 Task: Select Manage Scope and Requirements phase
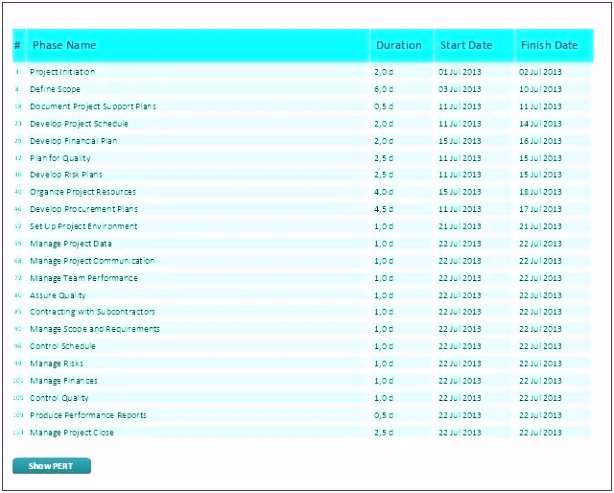[302, 329]
